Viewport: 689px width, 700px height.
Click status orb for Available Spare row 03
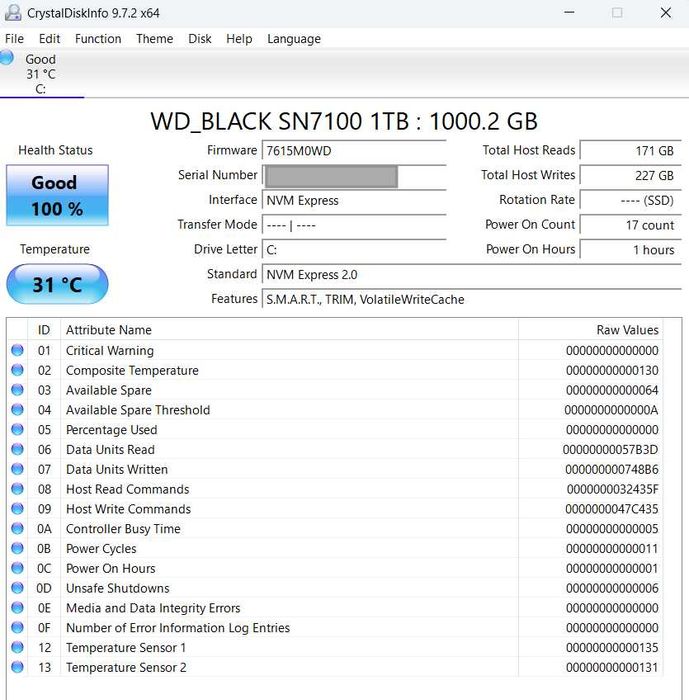pos(17,390)
